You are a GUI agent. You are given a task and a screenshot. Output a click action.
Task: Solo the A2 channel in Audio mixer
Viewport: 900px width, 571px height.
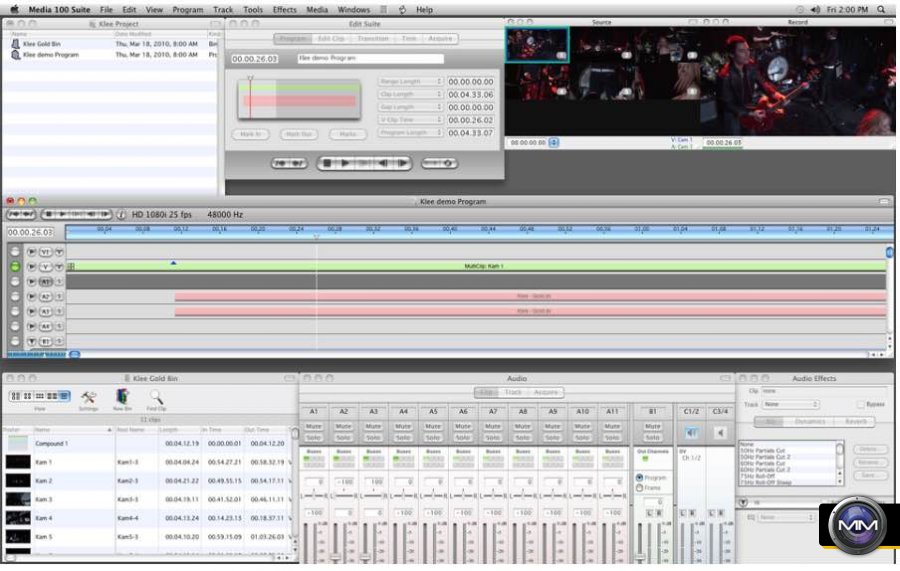tap(343, 437)
